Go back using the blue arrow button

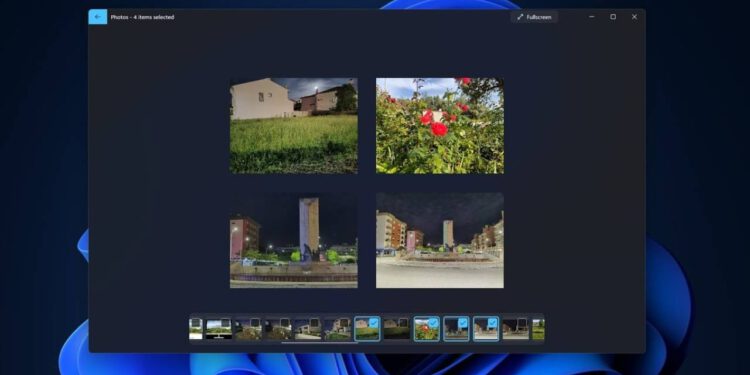pyautogui.click(x=98, y=17)
